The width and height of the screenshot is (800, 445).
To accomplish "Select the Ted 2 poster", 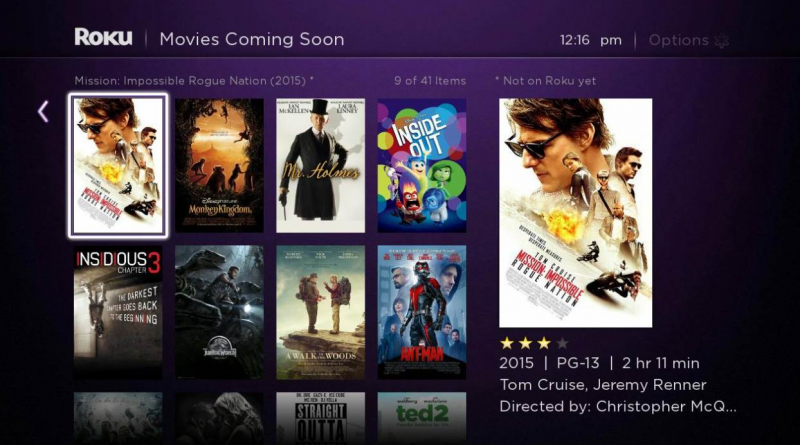I will pyautogui.click(x=421, y=418).
